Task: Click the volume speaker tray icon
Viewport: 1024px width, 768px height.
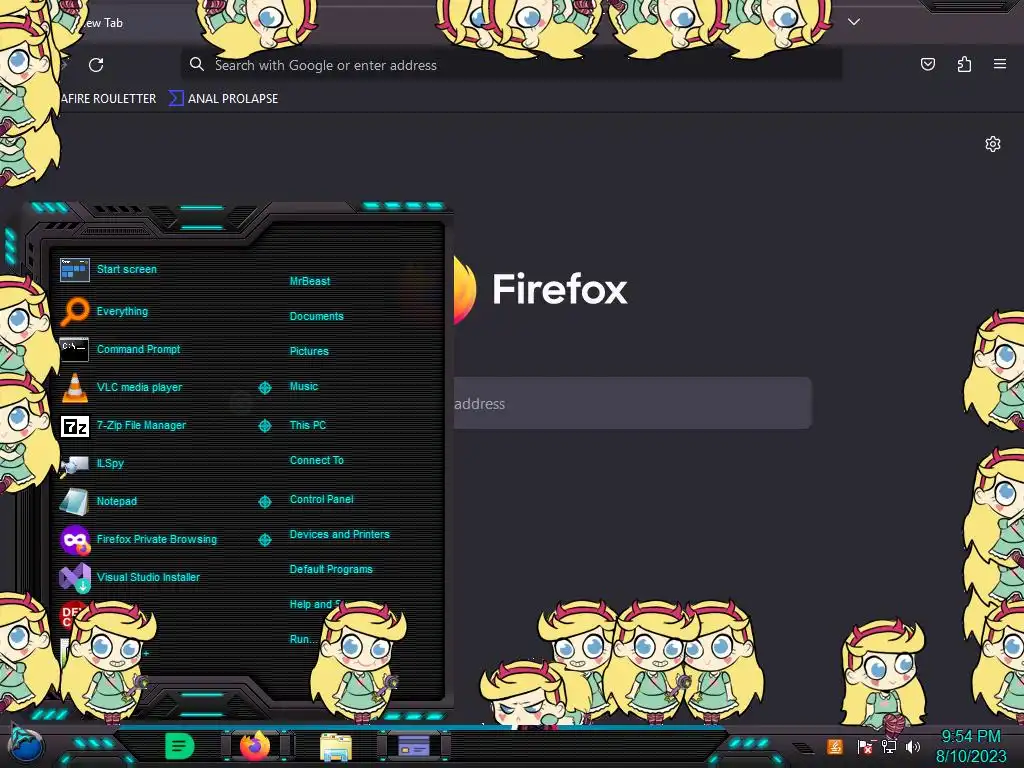Action: [913, 746]
